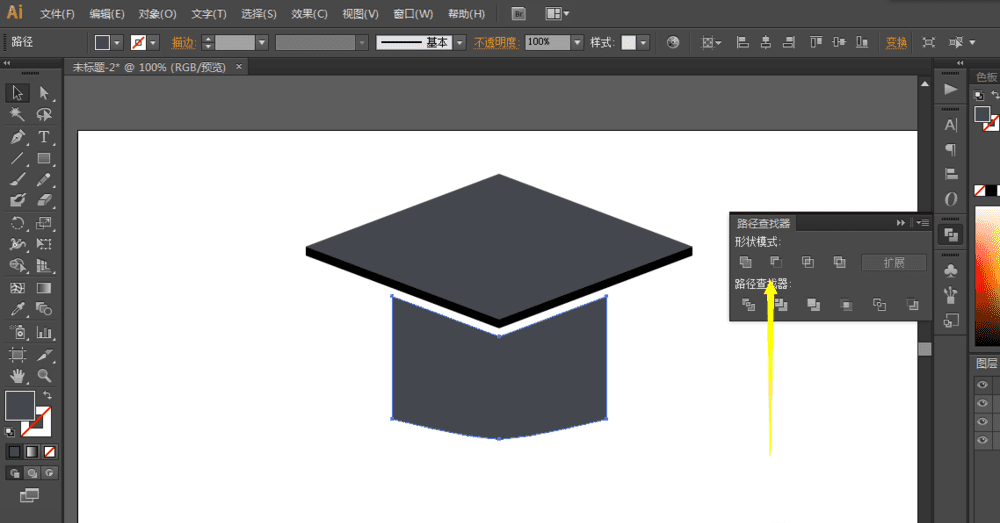Open the 效果(C) menu

(309, 14)
